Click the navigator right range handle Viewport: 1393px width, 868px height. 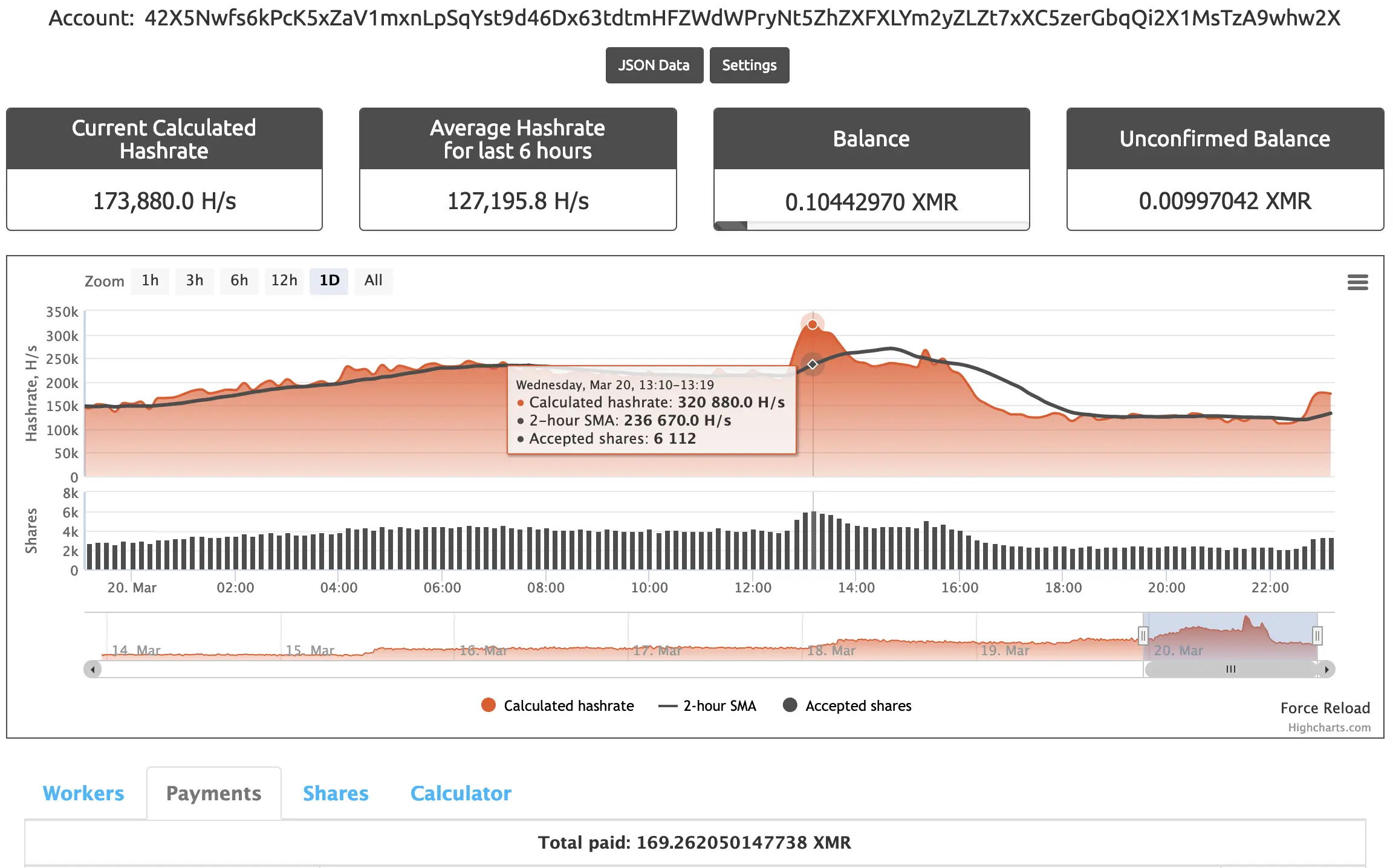click(1317, 635)
